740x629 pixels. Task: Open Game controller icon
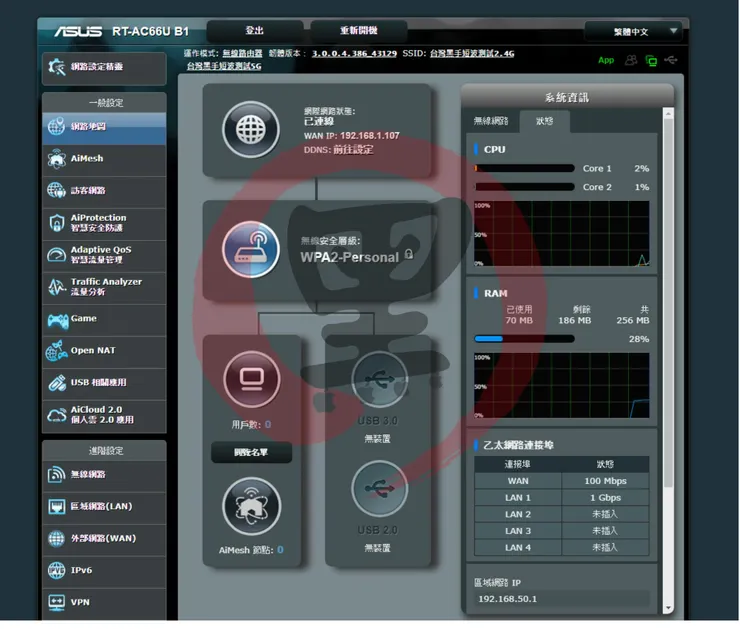(58, 321)
